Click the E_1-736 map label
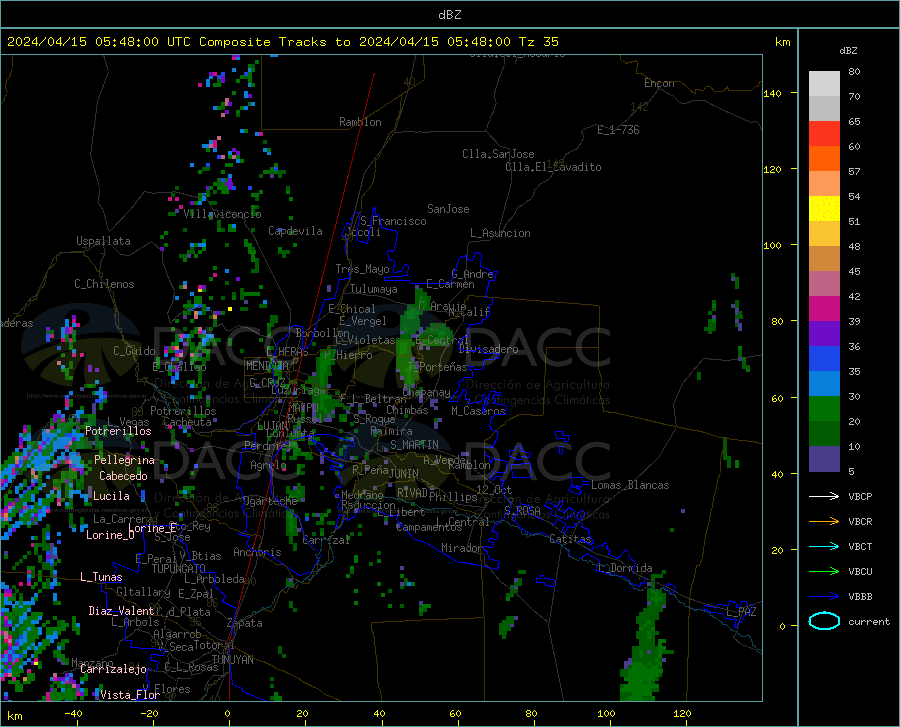Screen dimensions: 900x727 tap(618, 130)
